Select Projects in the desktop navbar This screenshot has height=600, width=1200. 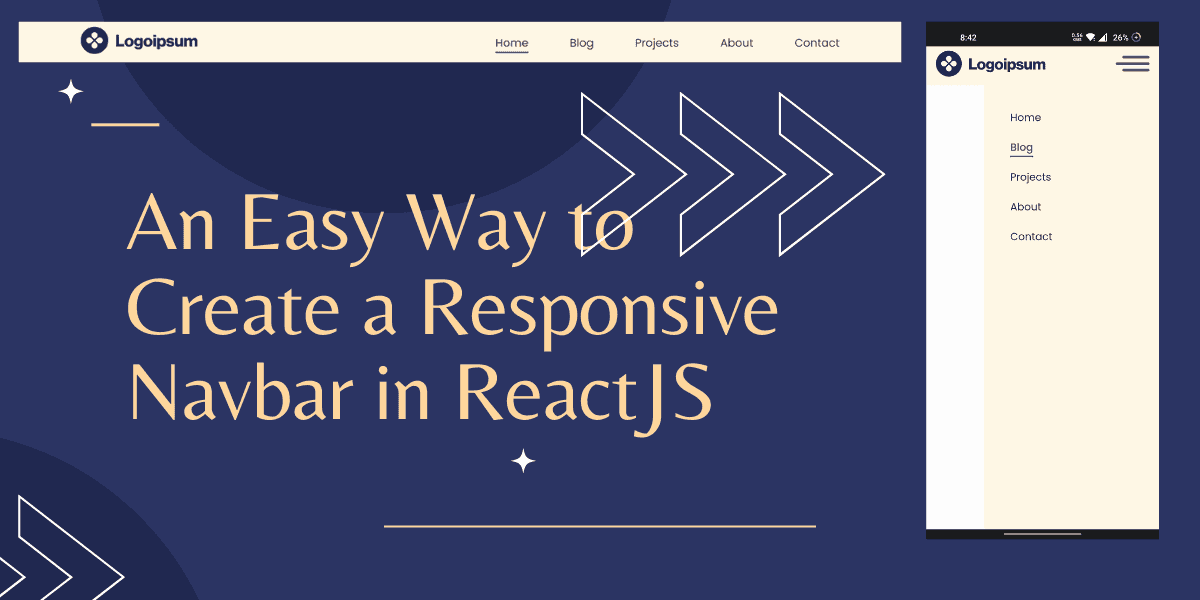pos(656,43)
